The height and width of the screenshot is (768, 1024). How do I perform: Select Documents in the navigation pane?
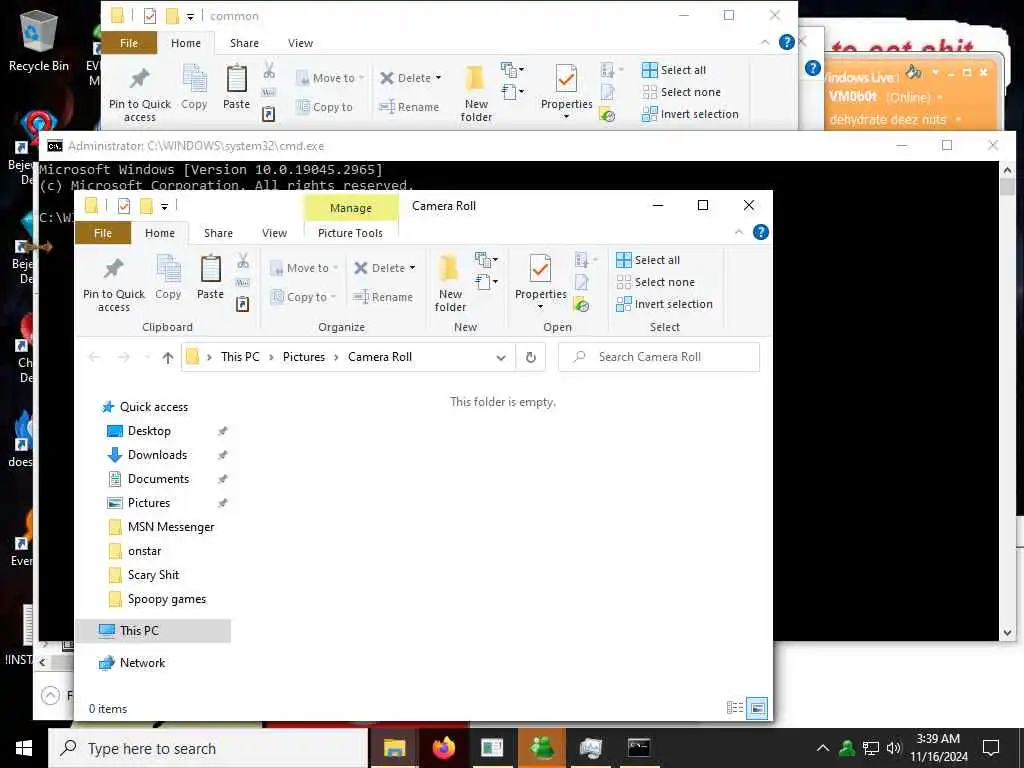(x=158, y=479)
